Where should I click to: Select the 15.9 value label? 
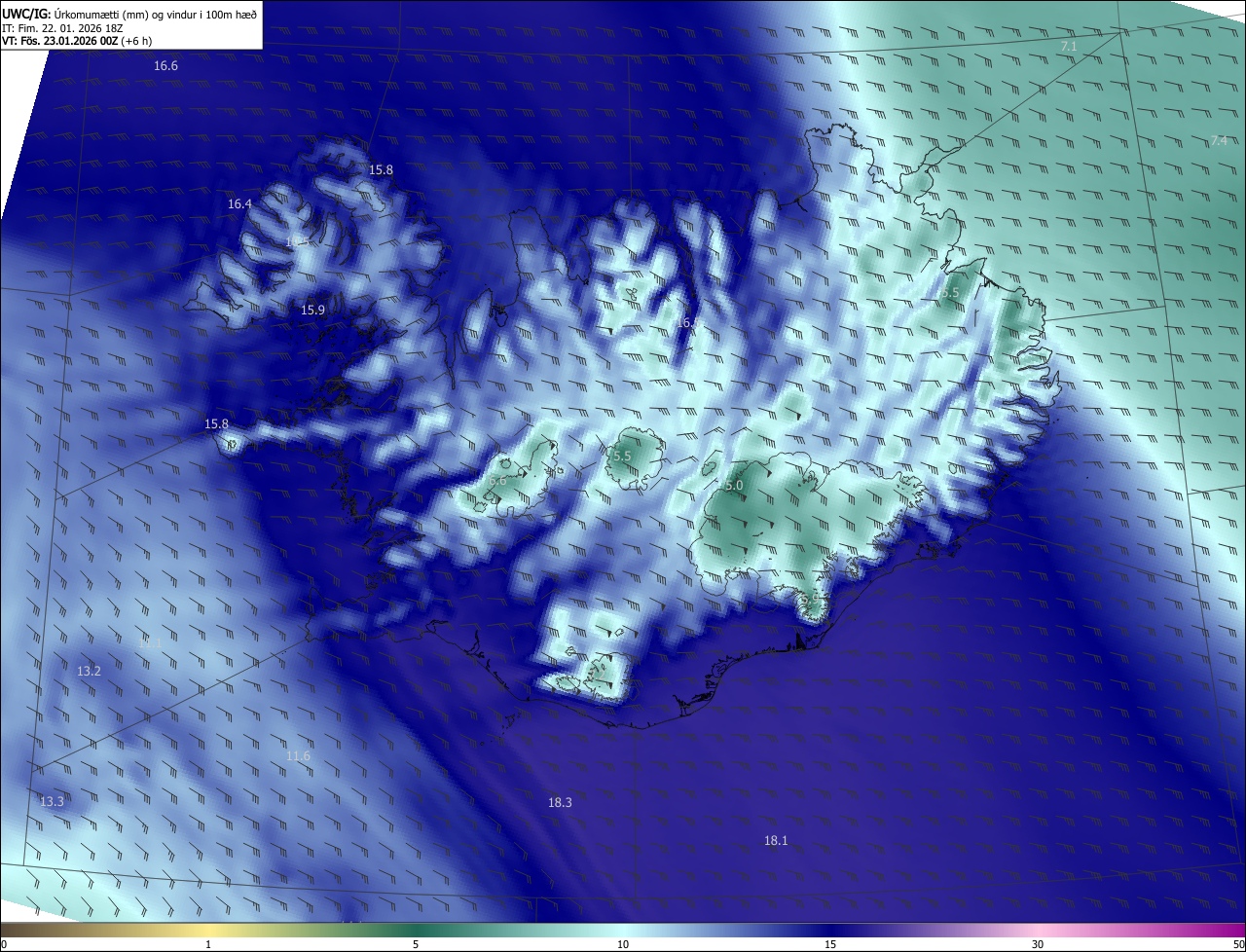(312, 311)
